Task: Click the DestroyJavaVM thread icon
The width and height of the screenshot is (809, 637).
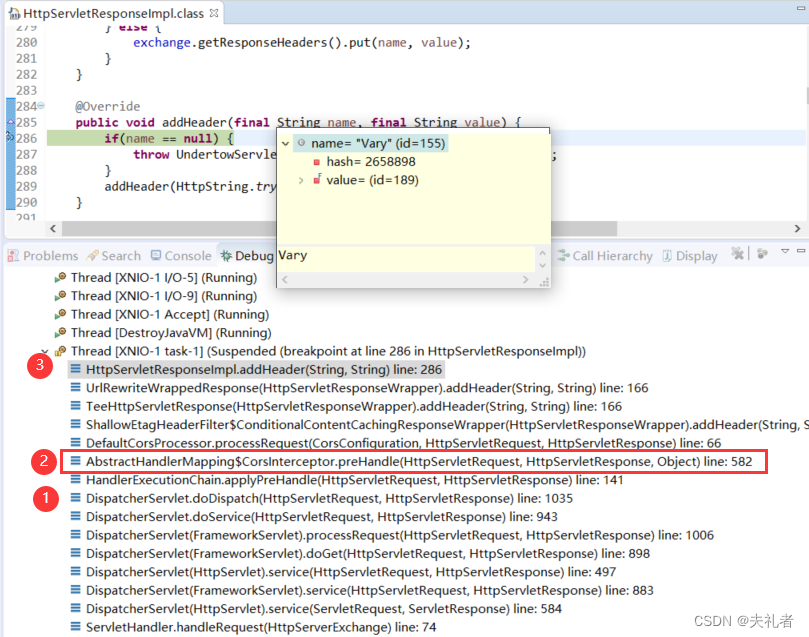Action: 60,333
